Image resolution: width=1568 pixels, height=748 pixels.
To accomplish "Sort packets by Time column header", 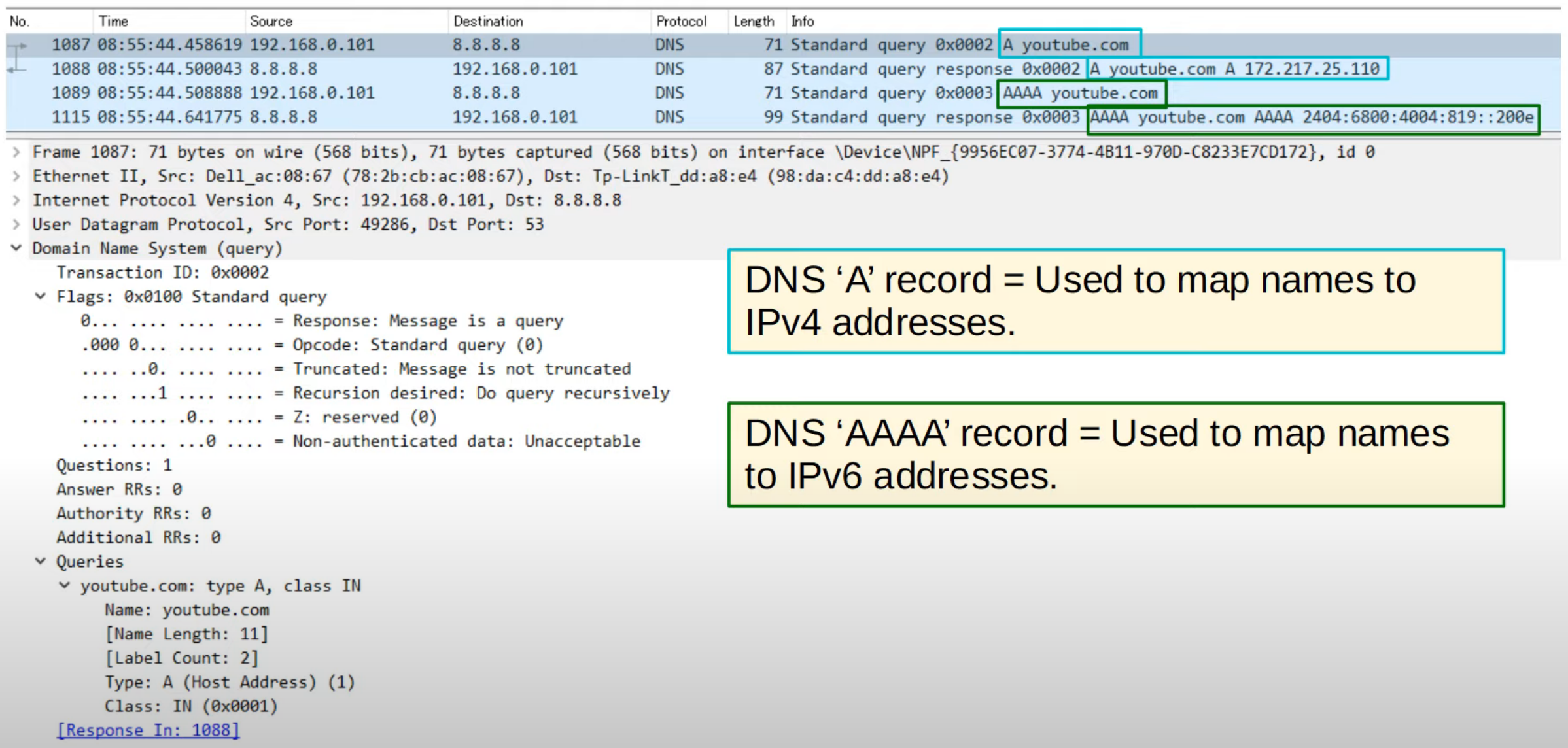I will click(114, 22).
